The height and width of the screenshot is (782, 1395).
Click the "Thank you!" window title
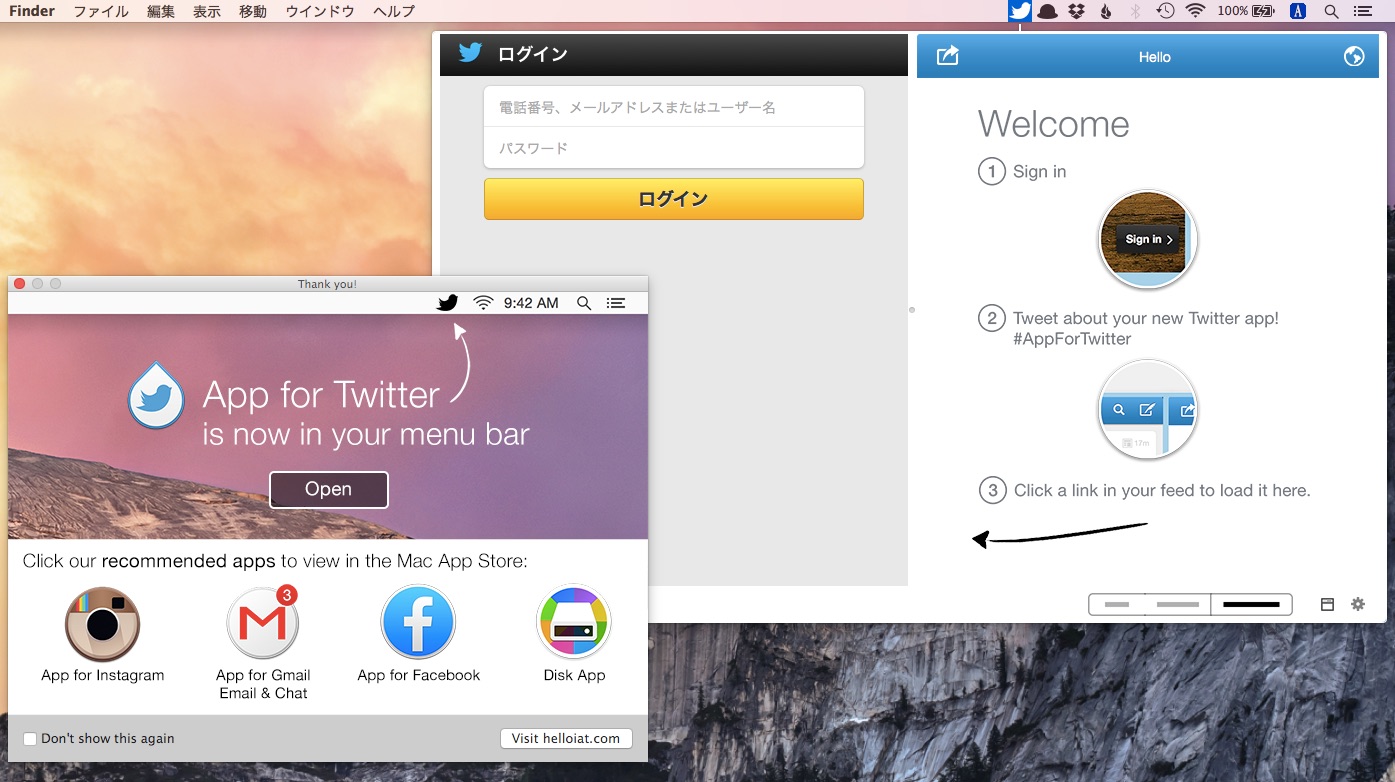[x=327, y=284]
